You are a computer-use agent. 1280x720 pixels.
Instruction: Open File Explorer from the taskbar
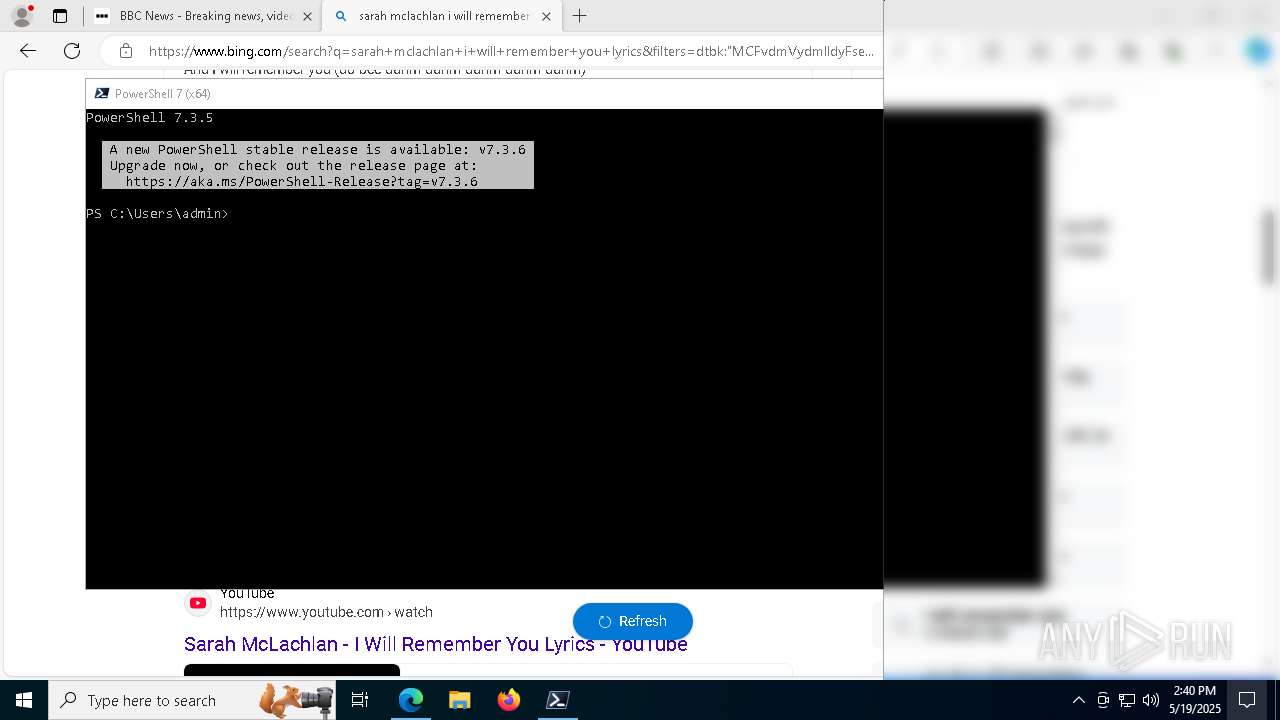click(x=460, y=700)
